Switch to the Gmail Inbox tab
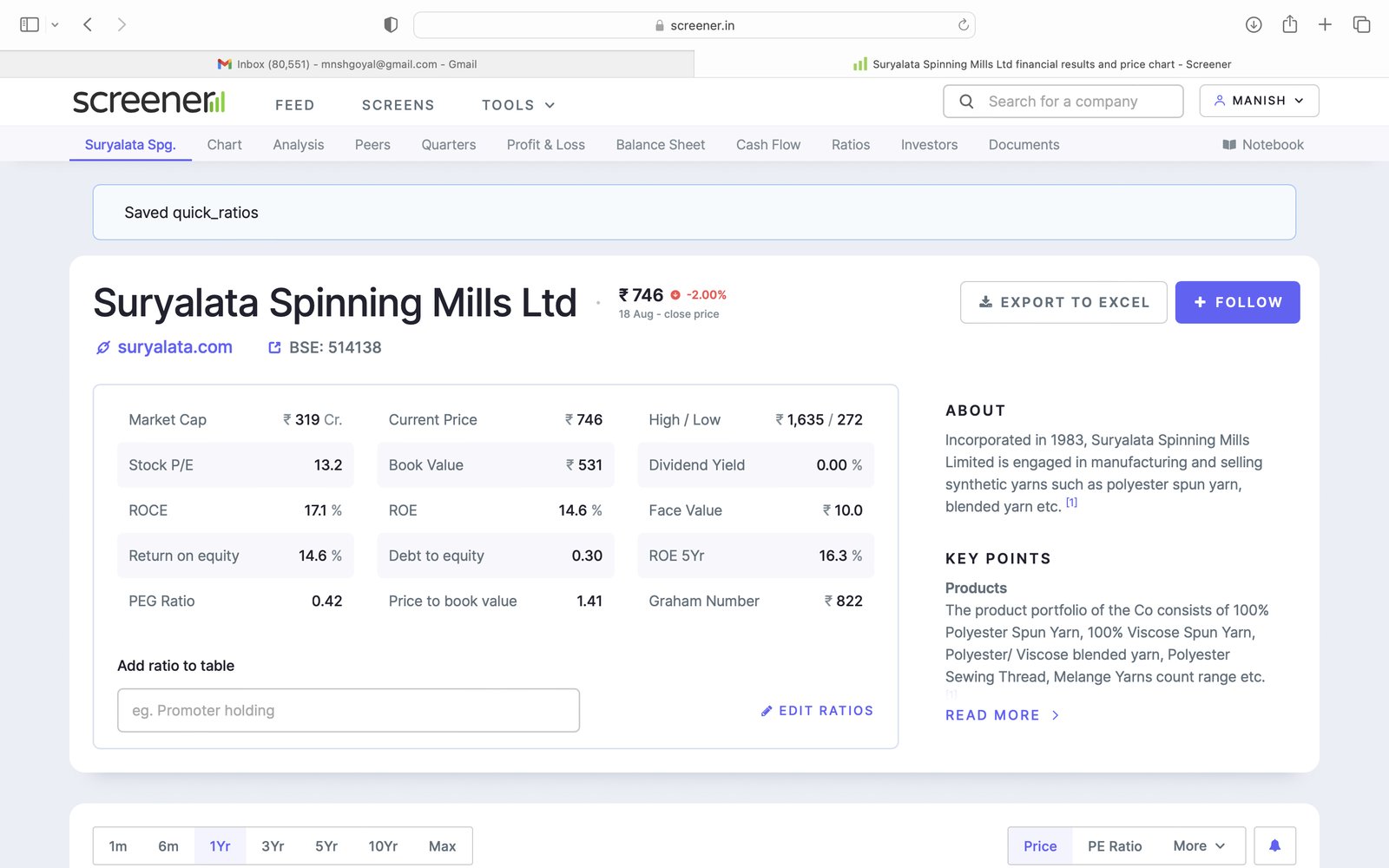 point(347,64)
